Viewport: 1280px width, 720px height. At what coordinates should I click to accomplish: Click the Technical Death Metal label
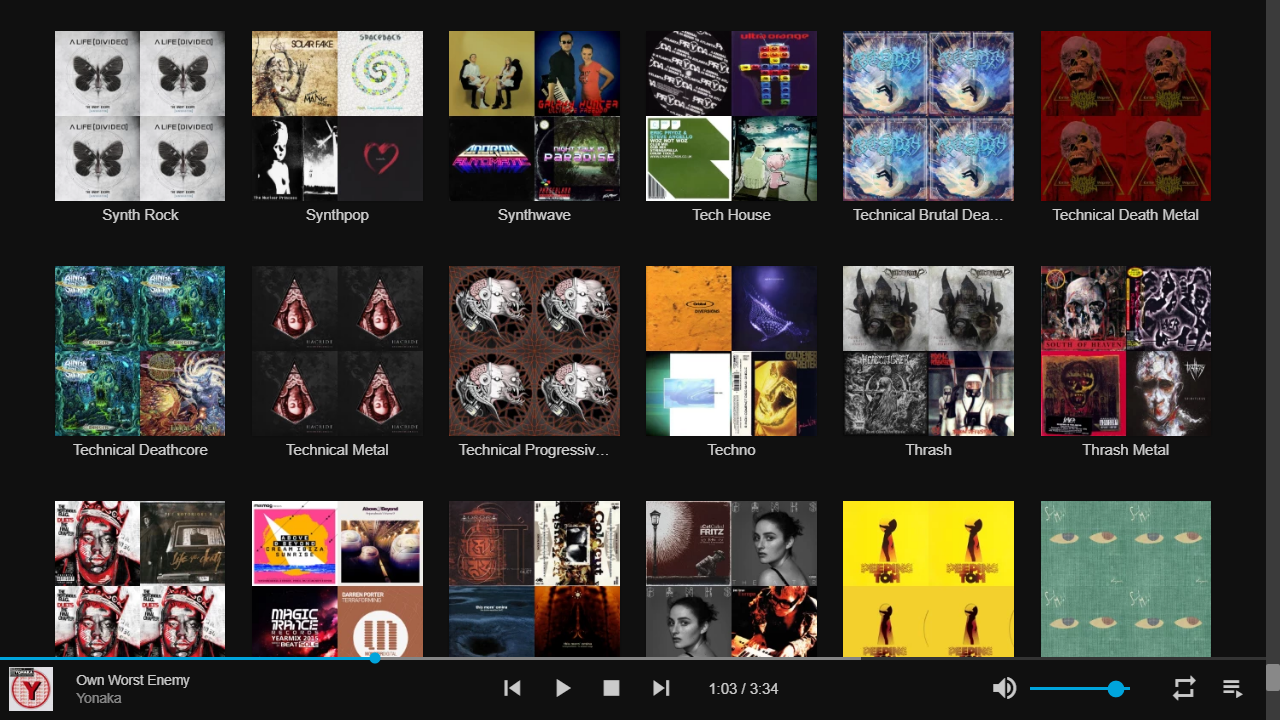point(1126,215)
